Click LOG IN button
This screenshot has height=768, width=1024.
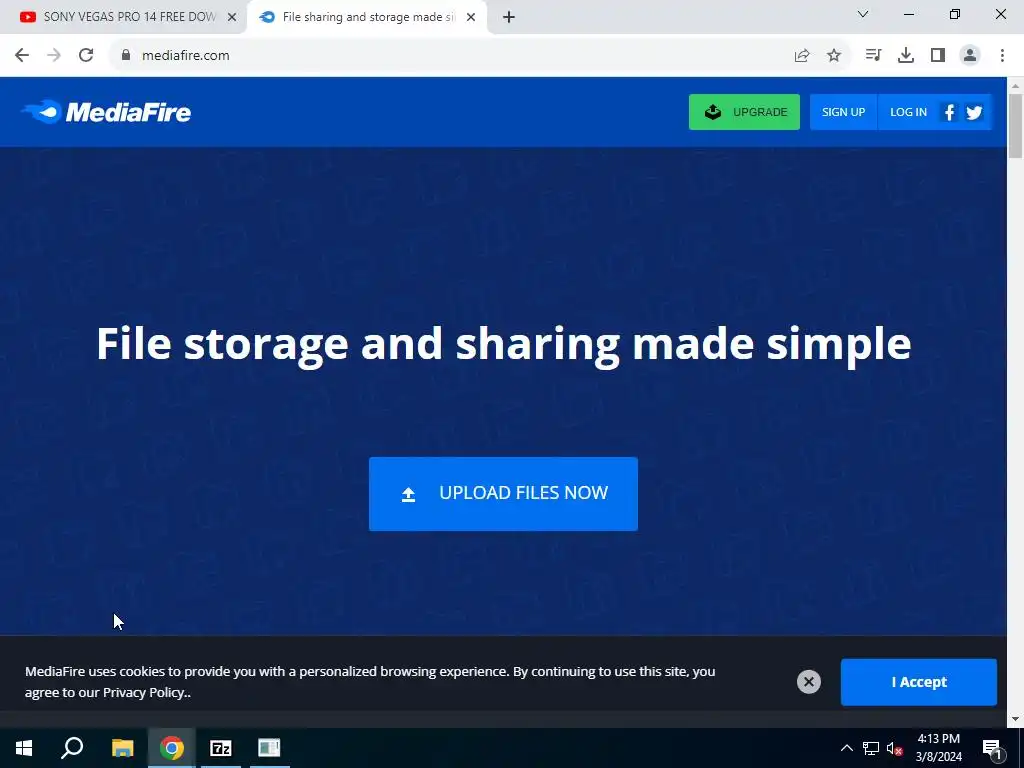click(x=908, y=112)
